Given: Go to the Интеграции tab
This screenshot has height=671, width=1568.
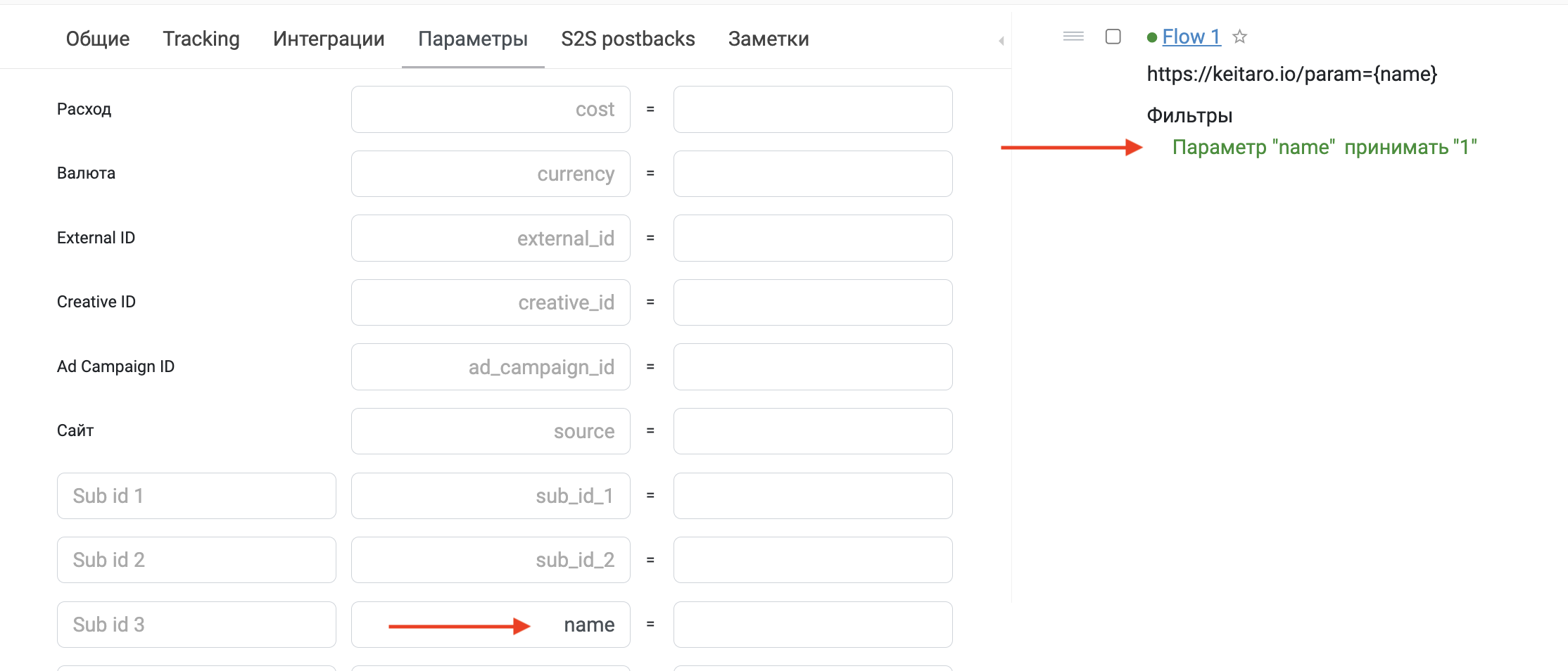Looking at the screenshot, I should [329, 39].
